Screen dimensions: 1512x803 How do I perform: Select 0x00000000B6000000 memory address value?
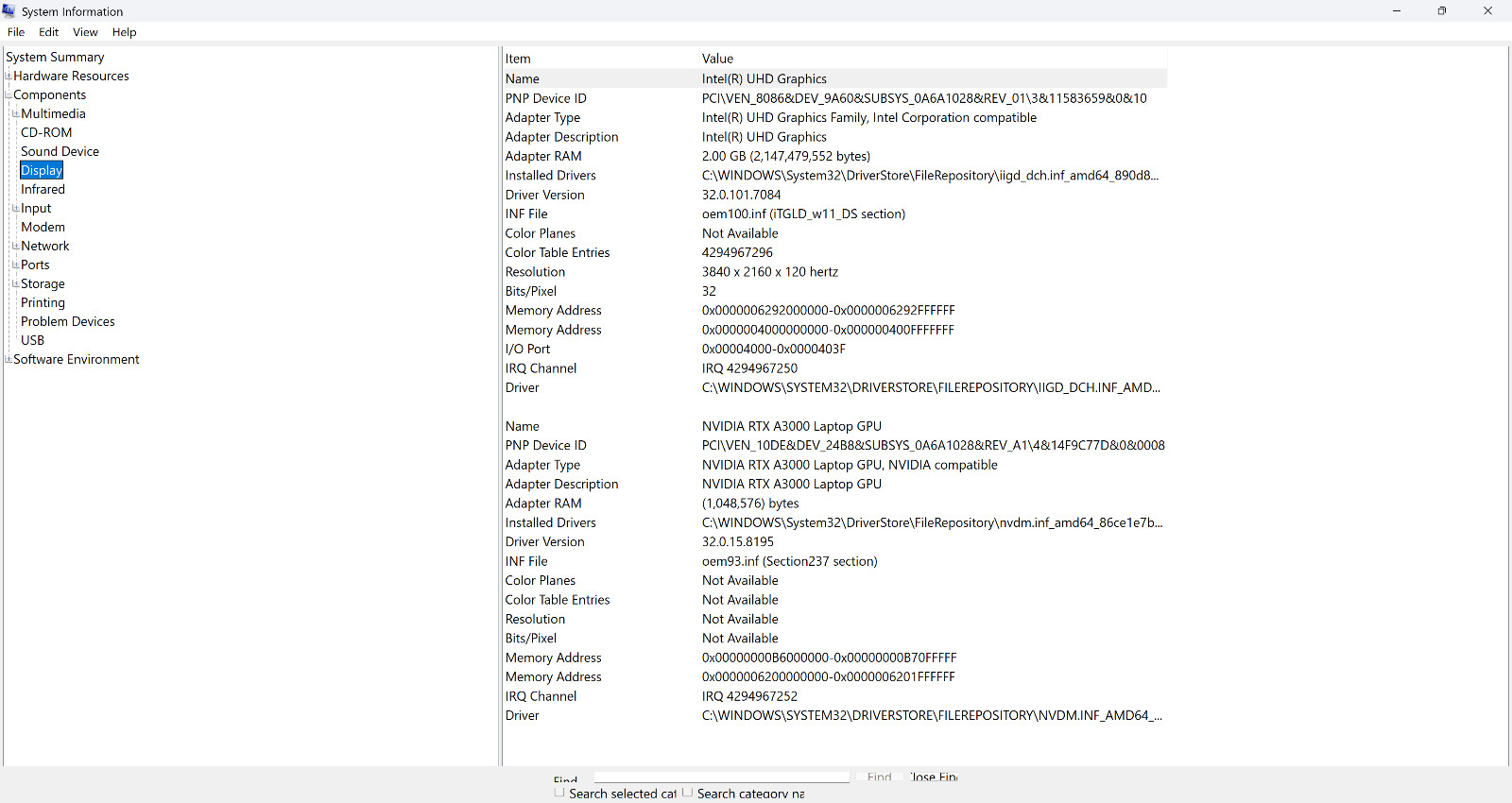click(829, 658)
